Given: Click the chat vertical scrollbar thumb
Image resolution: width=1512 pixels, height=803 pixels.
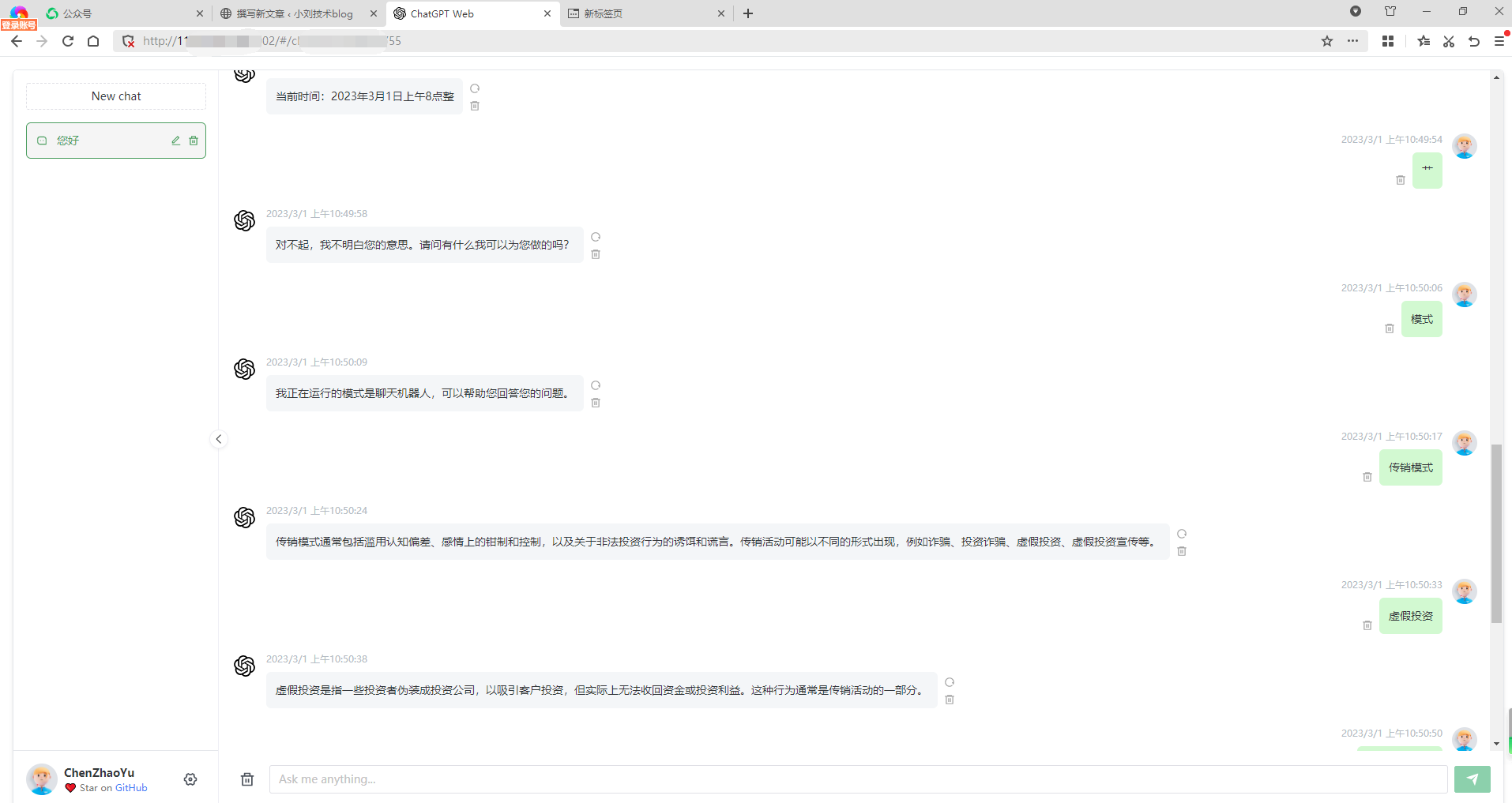Looking at the screenshot, I should [x=1496, y=534].
